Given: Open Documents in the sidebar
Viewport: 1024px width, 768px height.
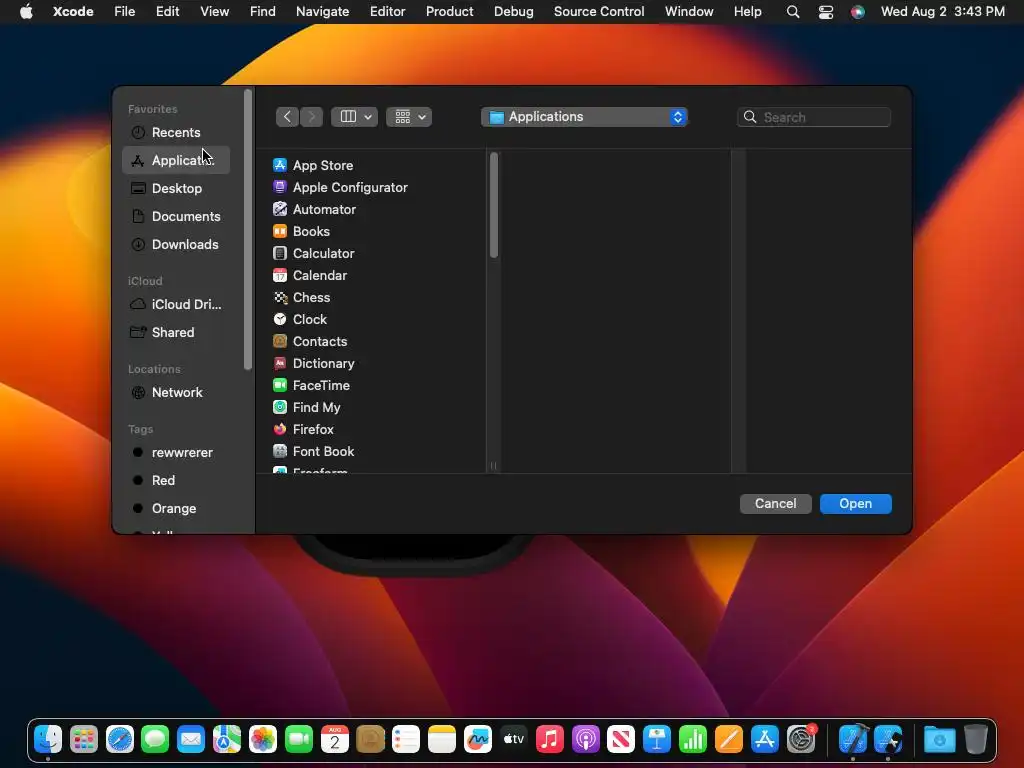Looking at the screenshot, I should [x=176, y=216].
